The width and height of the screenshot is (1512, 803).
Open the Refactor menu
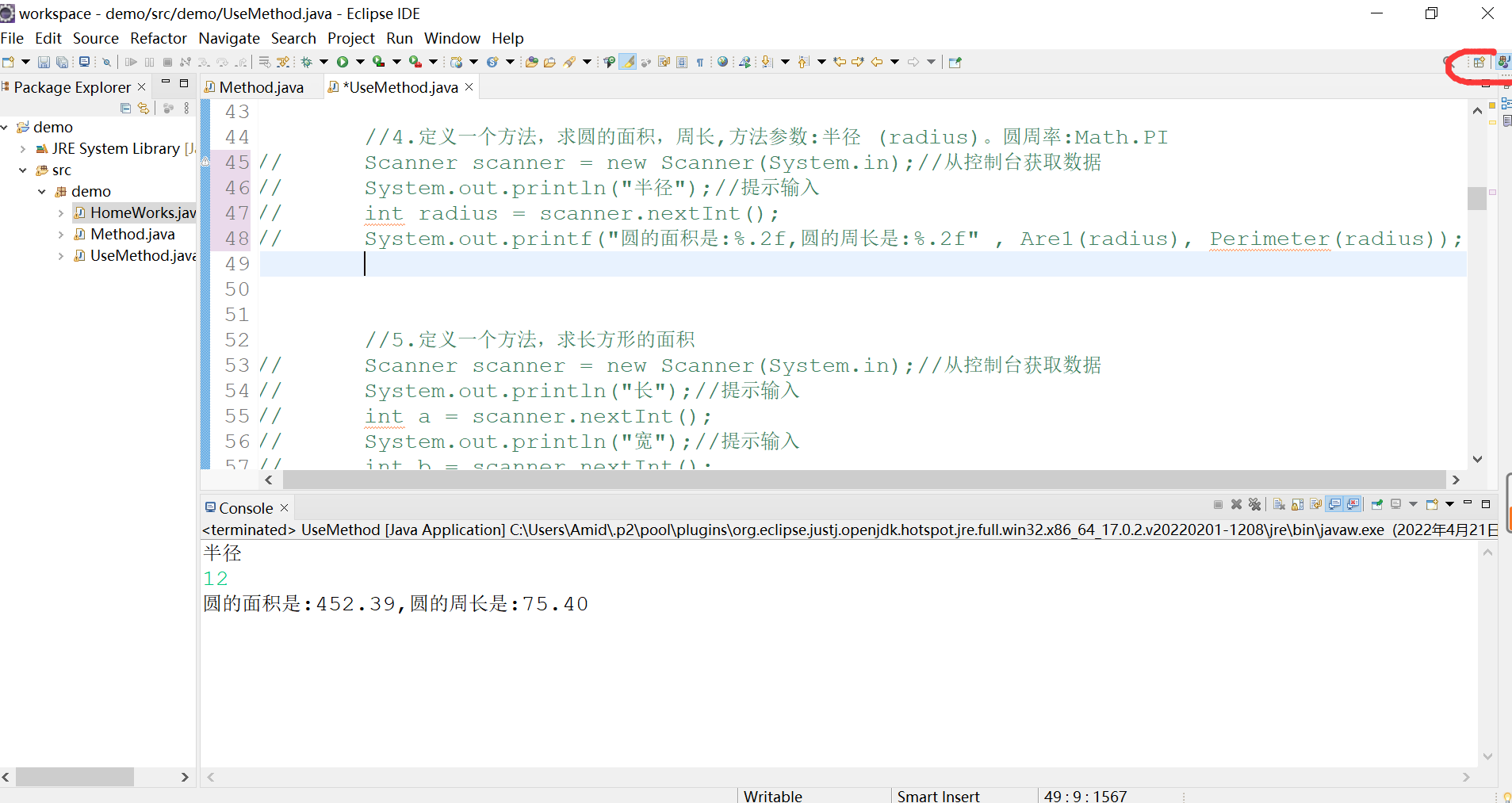159,38
